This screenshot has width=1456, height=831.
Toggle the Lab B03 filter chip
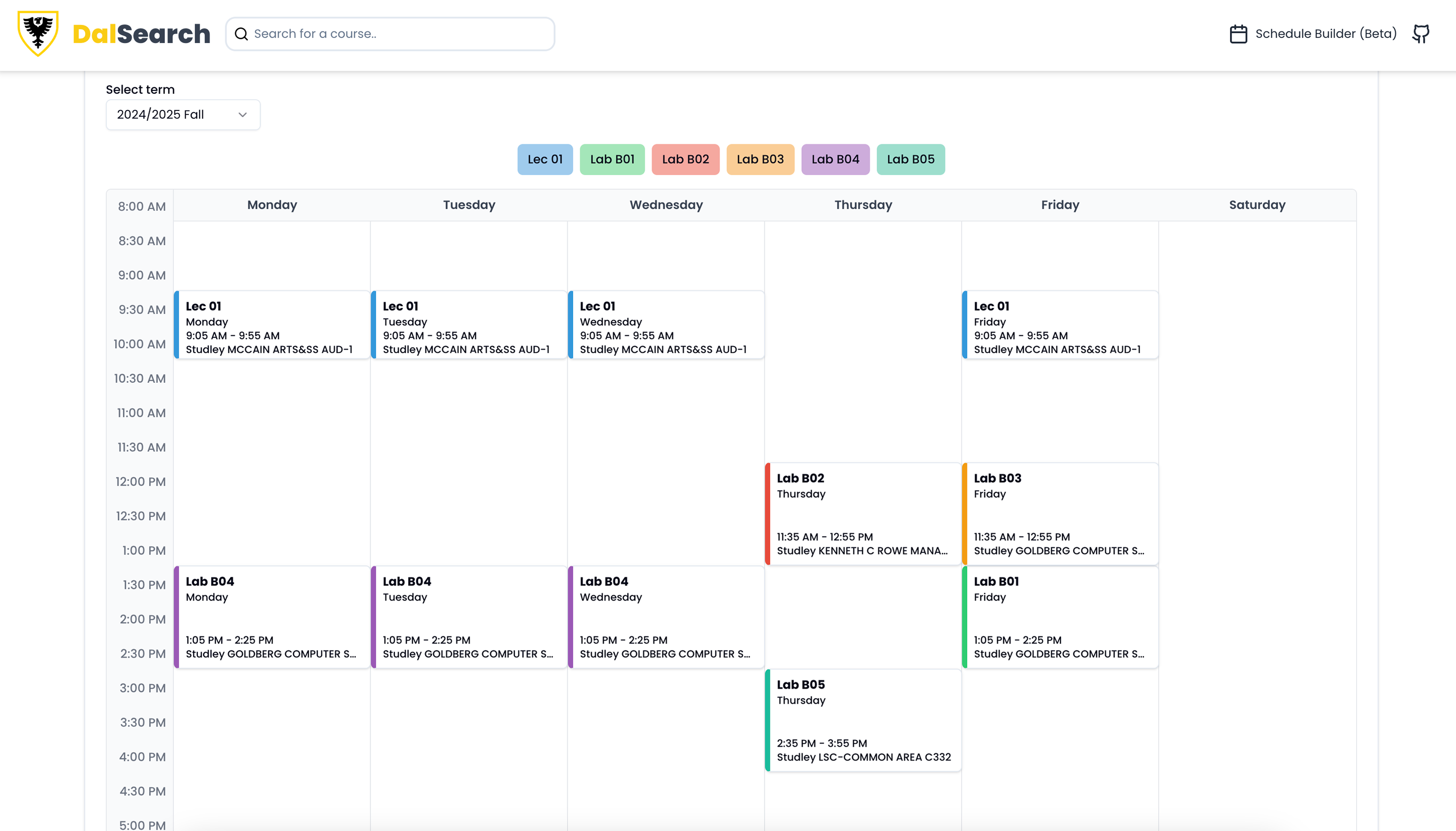point(760,159)
